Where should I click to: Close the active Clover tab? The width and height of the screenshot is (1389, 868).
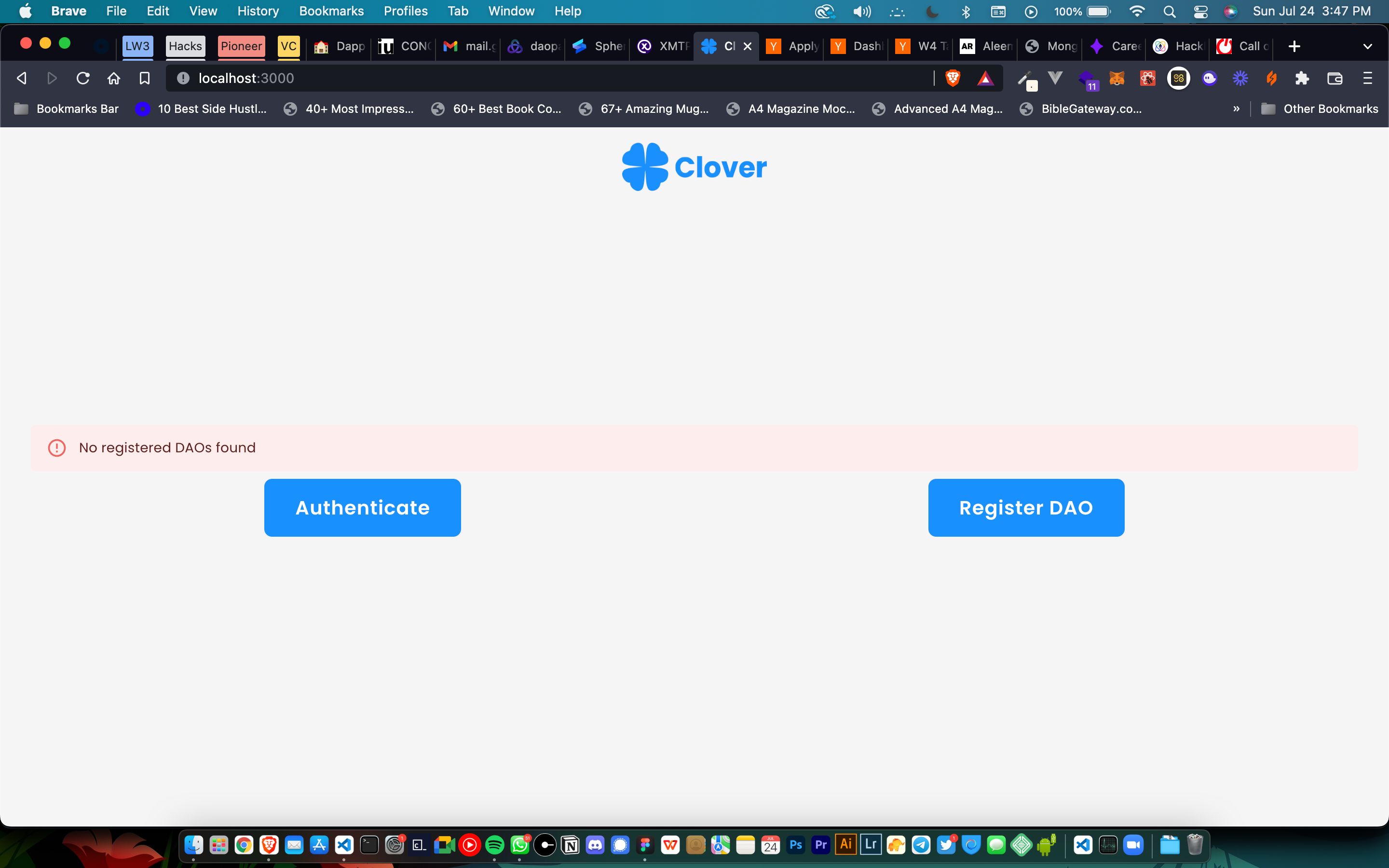(747, 46)
